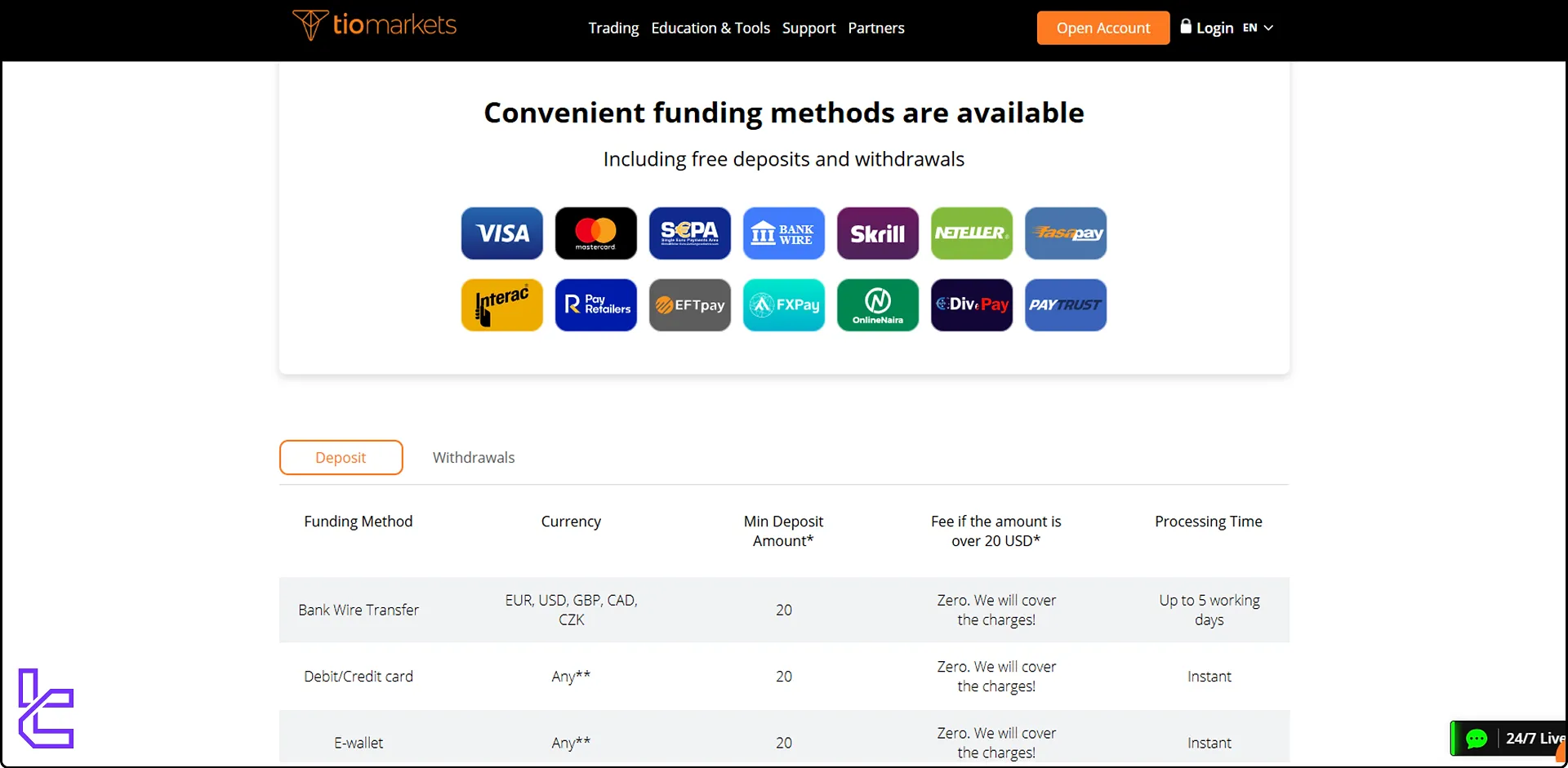Pick the FXPay icon
This screenshot has width=1568, height=768.
tap(784, 305)
